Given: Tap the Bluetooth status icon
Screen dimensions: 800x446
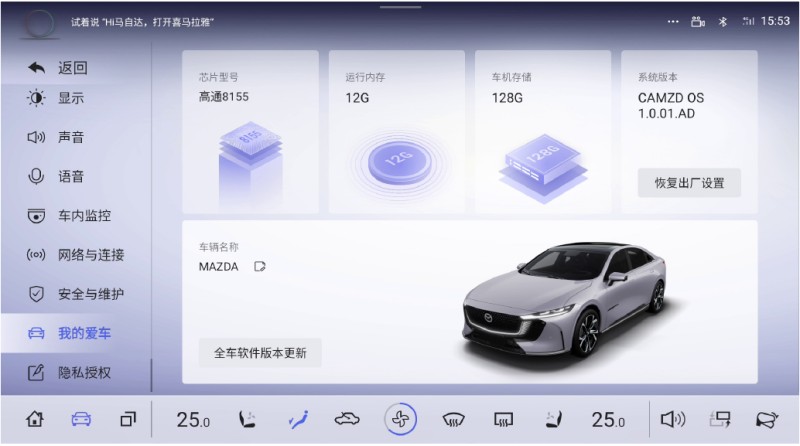Looking at the screenshot, I should (722, 21).
